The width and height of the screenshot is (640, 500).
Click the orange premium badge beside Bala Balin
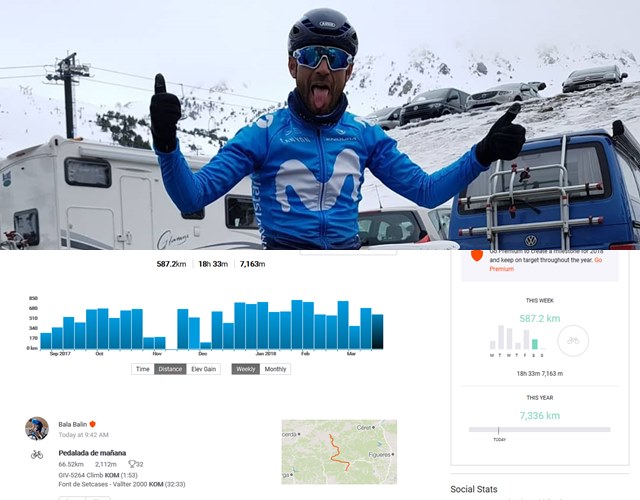(93, 424)
